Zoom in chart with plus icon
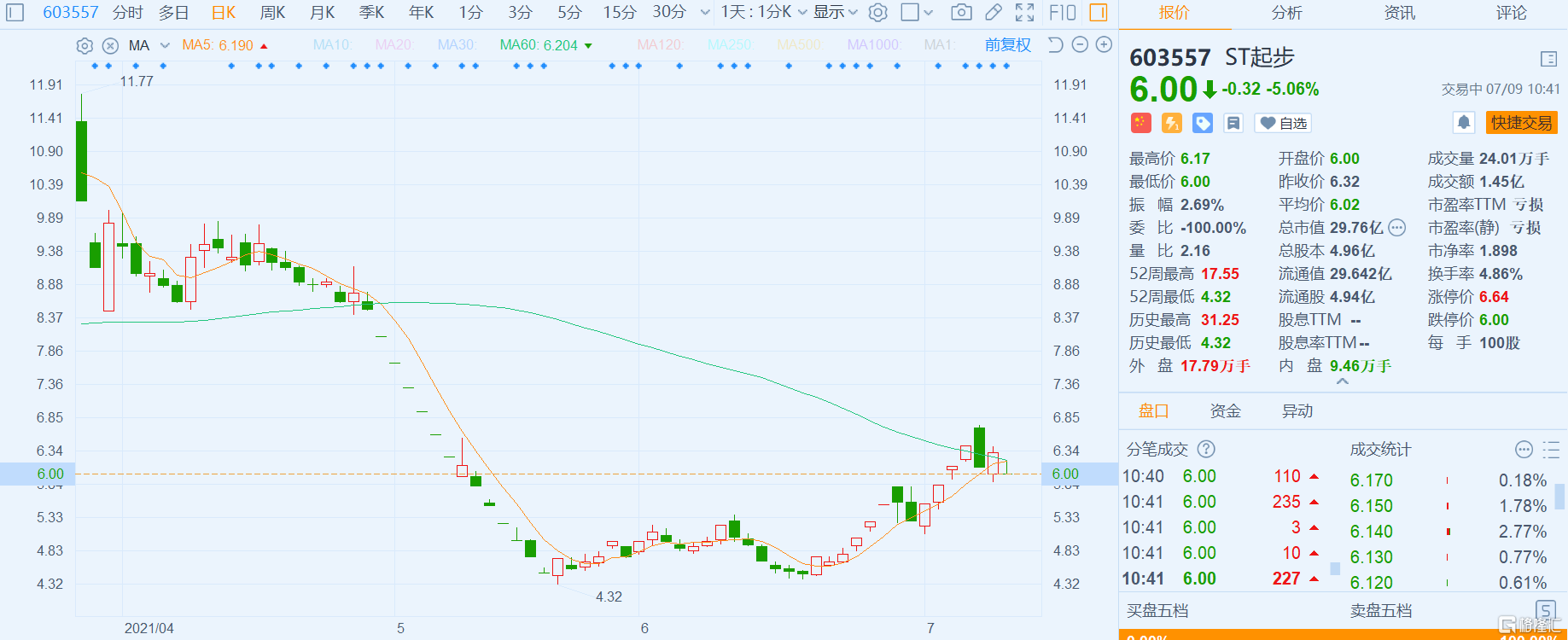 pos(1104,44)
